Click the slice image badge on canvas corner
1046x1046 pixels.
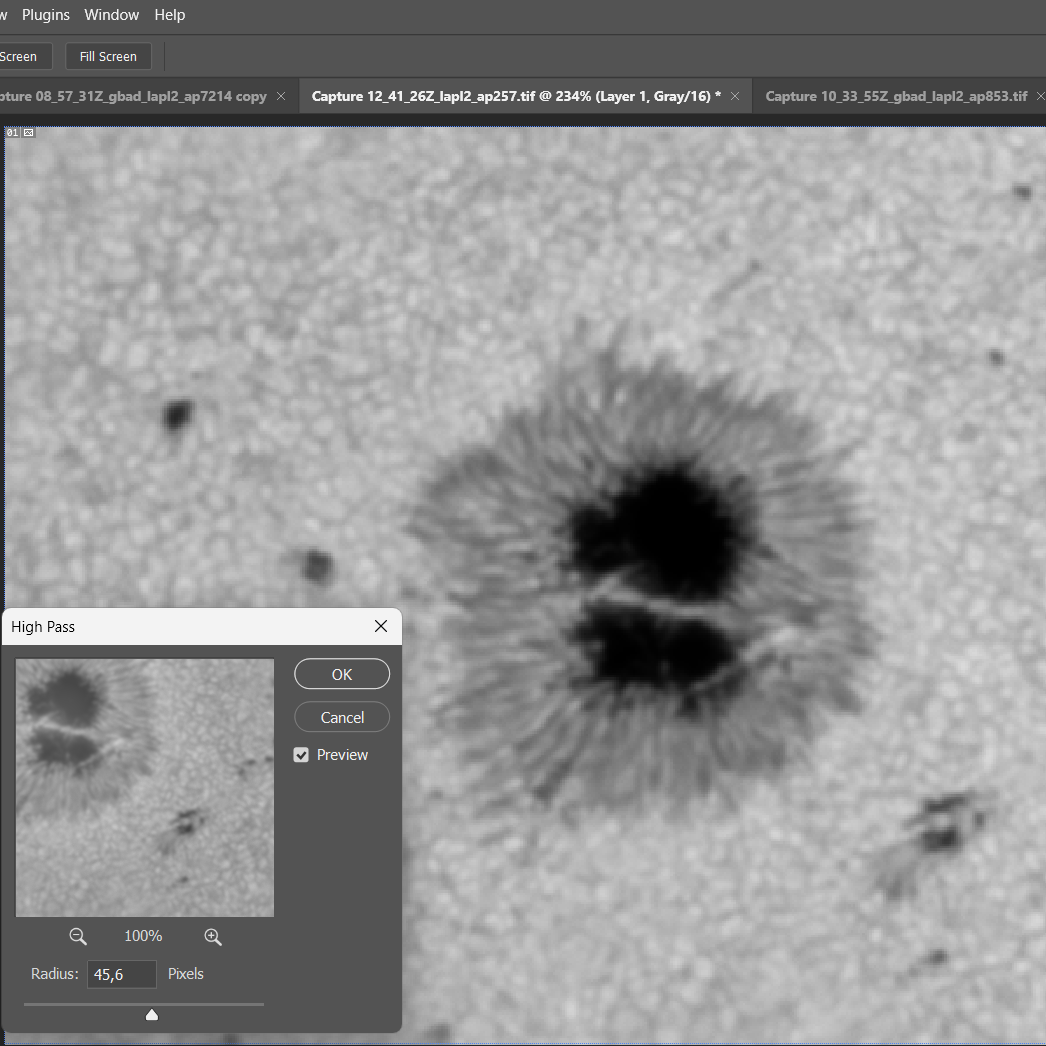28,132
